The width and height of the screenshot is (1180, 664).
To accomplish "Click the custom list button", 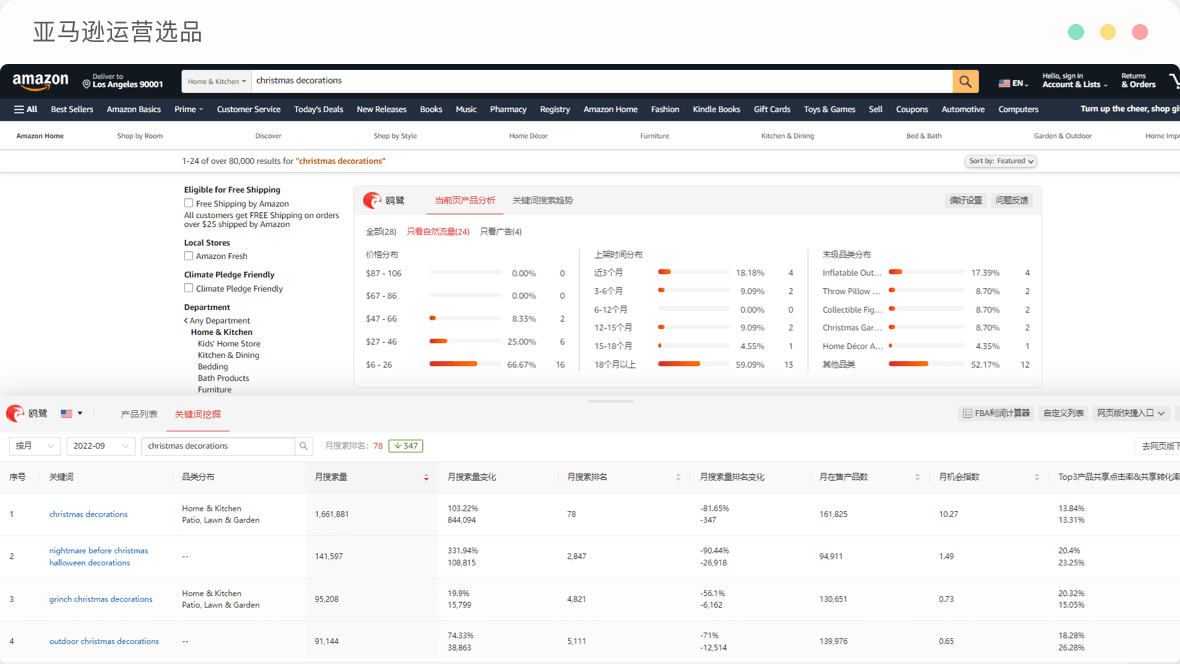I will coord(1063,413).
